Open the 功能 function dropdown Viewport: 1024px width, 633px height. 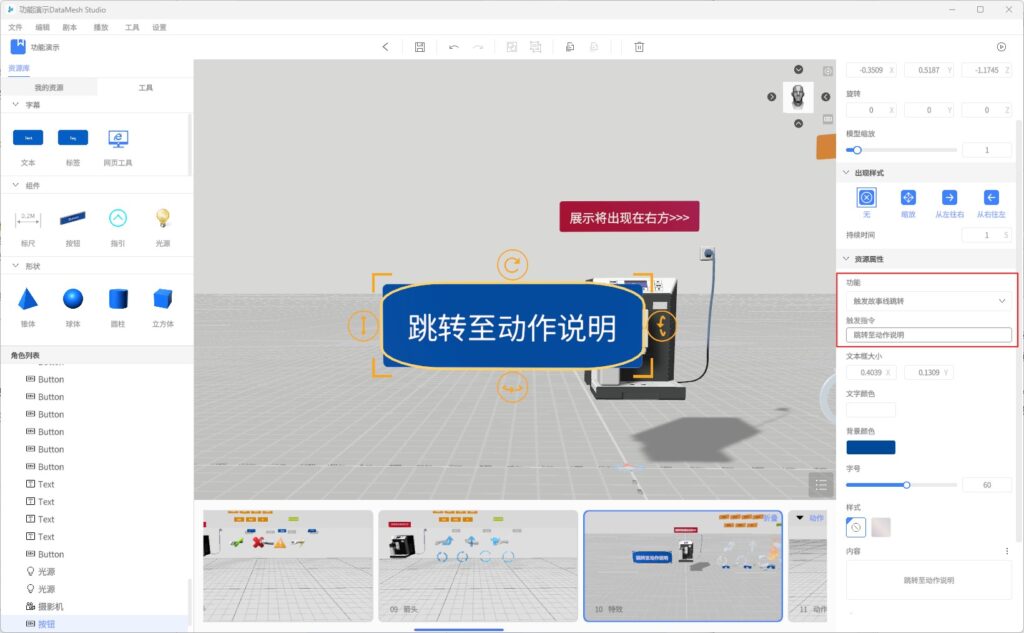pos(928,301)
